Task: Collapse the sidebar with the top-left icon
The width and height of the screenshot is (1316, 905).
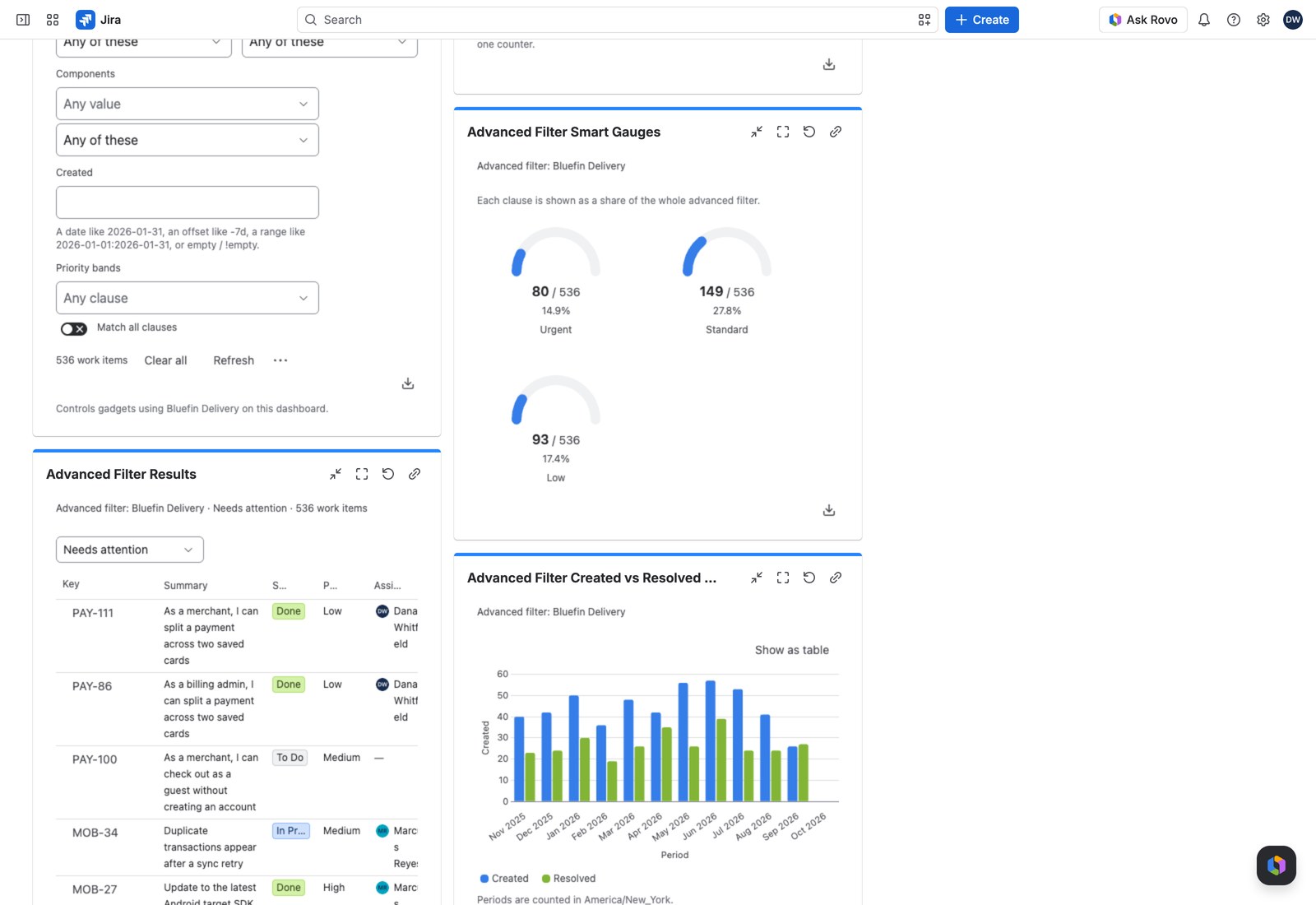Action: pyautogui.click(x=23, y=20)
